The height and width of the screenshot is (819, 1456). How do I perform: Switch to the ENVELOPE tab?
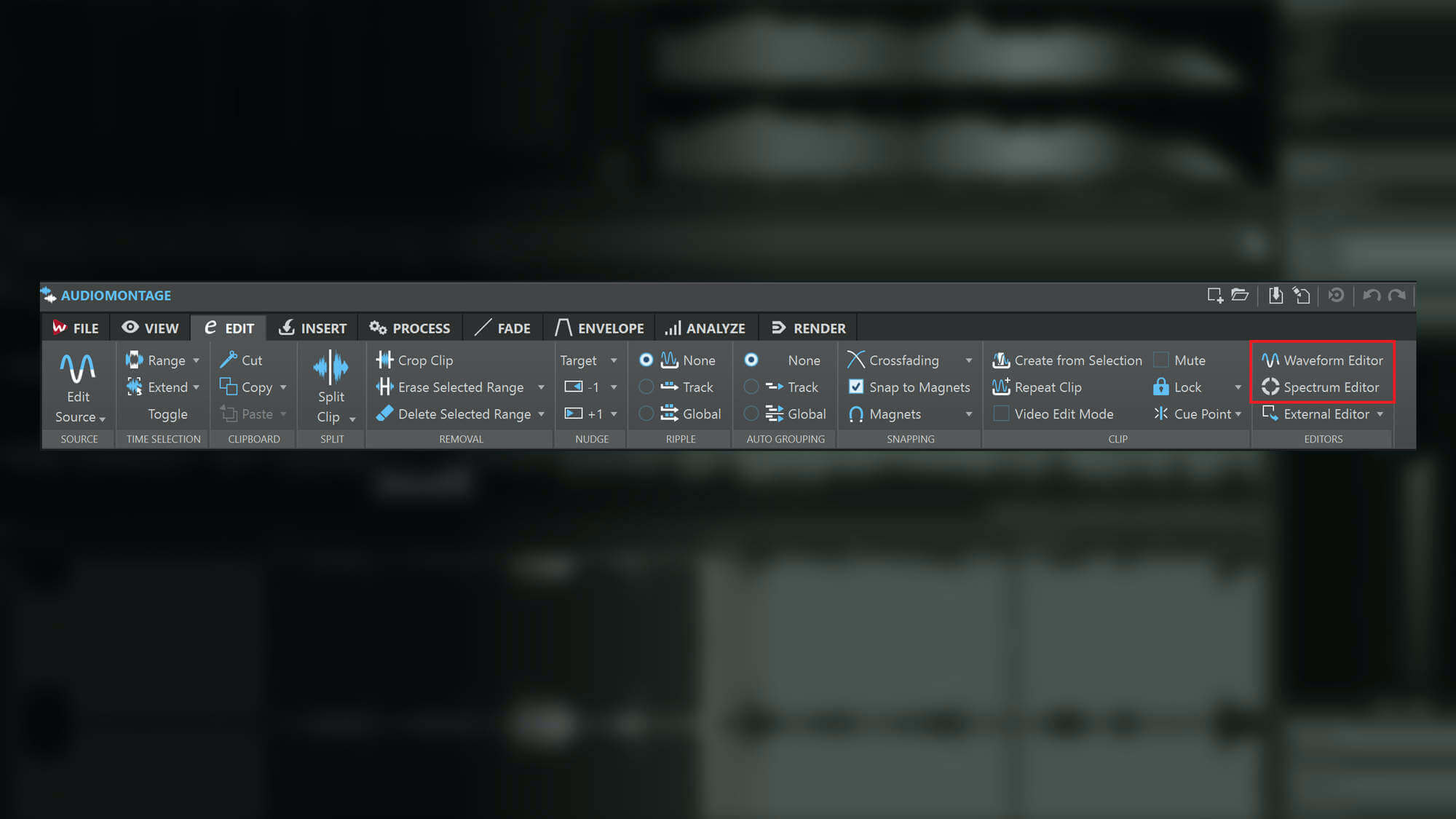(x=599, y=328)
